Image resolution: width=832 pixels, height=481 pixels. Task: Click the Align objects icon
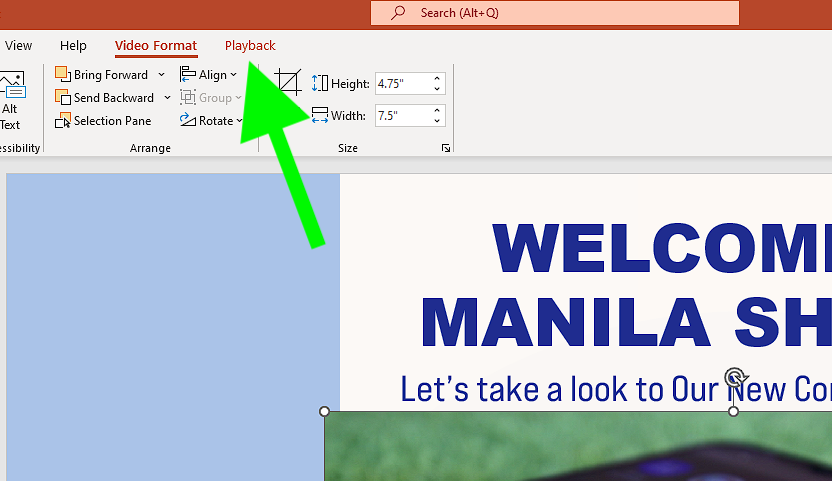[x=188, y=74]
